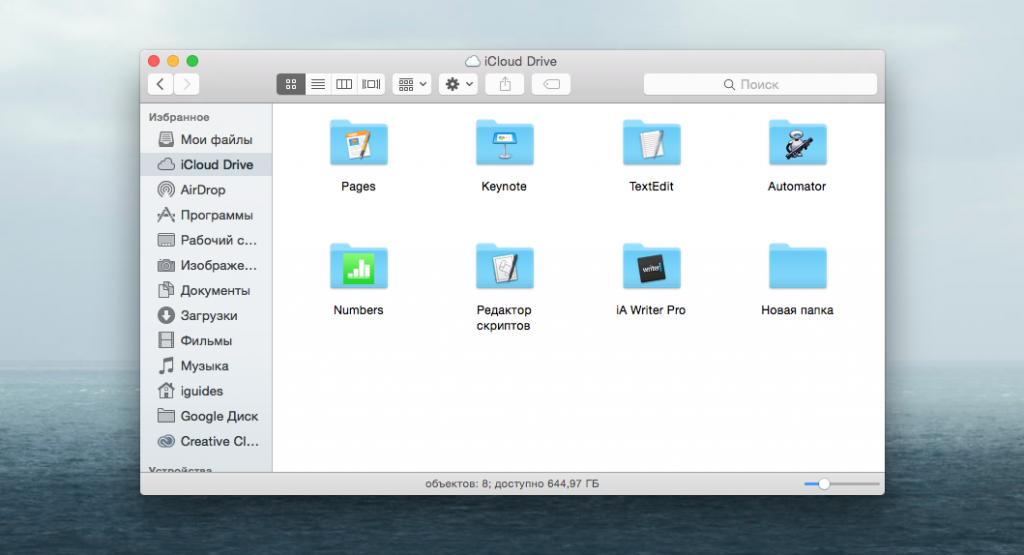The height and width of the screenshot is (555, 1024).
Task: Open the TextEdit folder icon
Action: coord(651,142)
